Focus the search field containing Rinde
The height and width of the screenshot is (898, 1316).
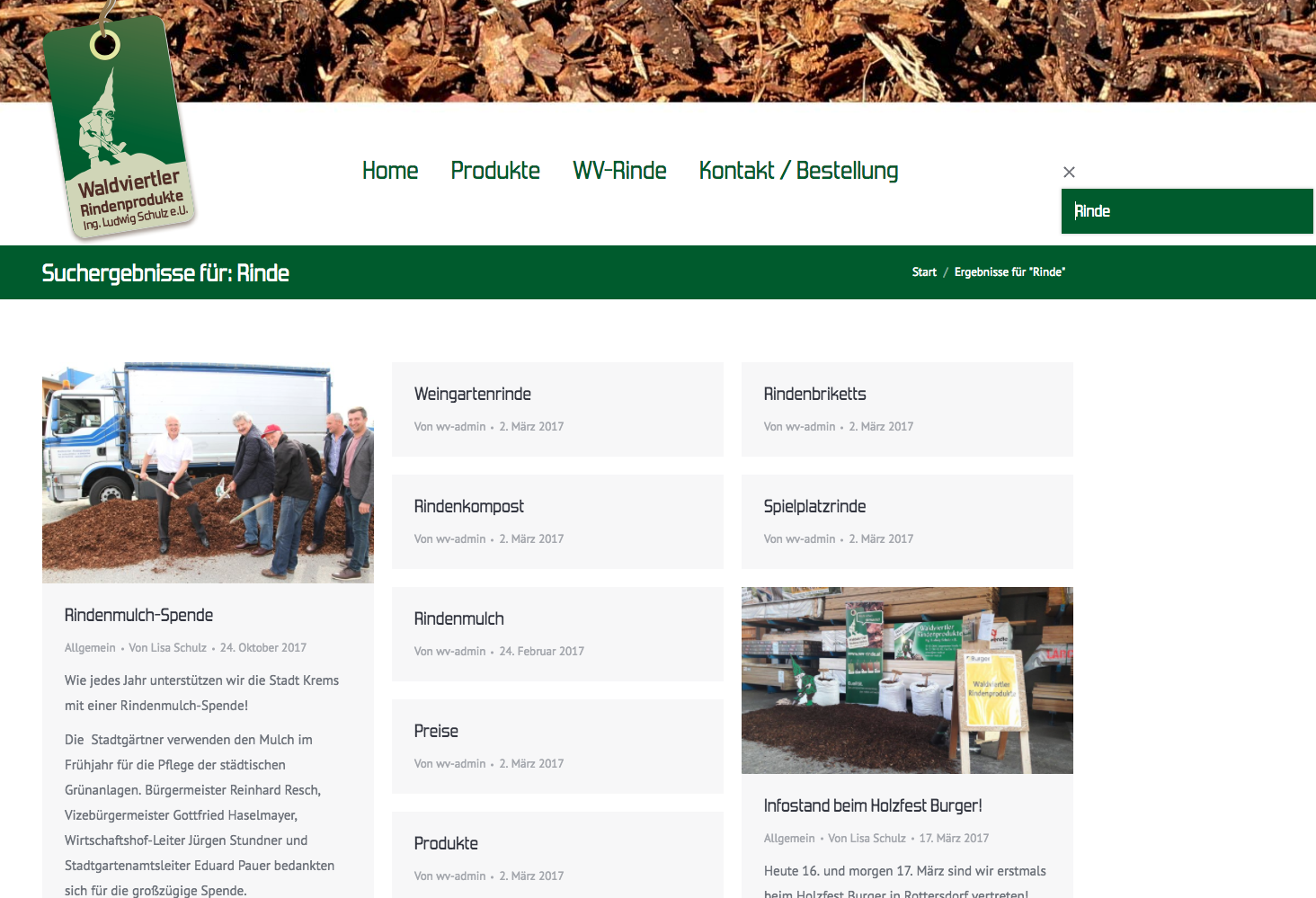[1187, 211]
